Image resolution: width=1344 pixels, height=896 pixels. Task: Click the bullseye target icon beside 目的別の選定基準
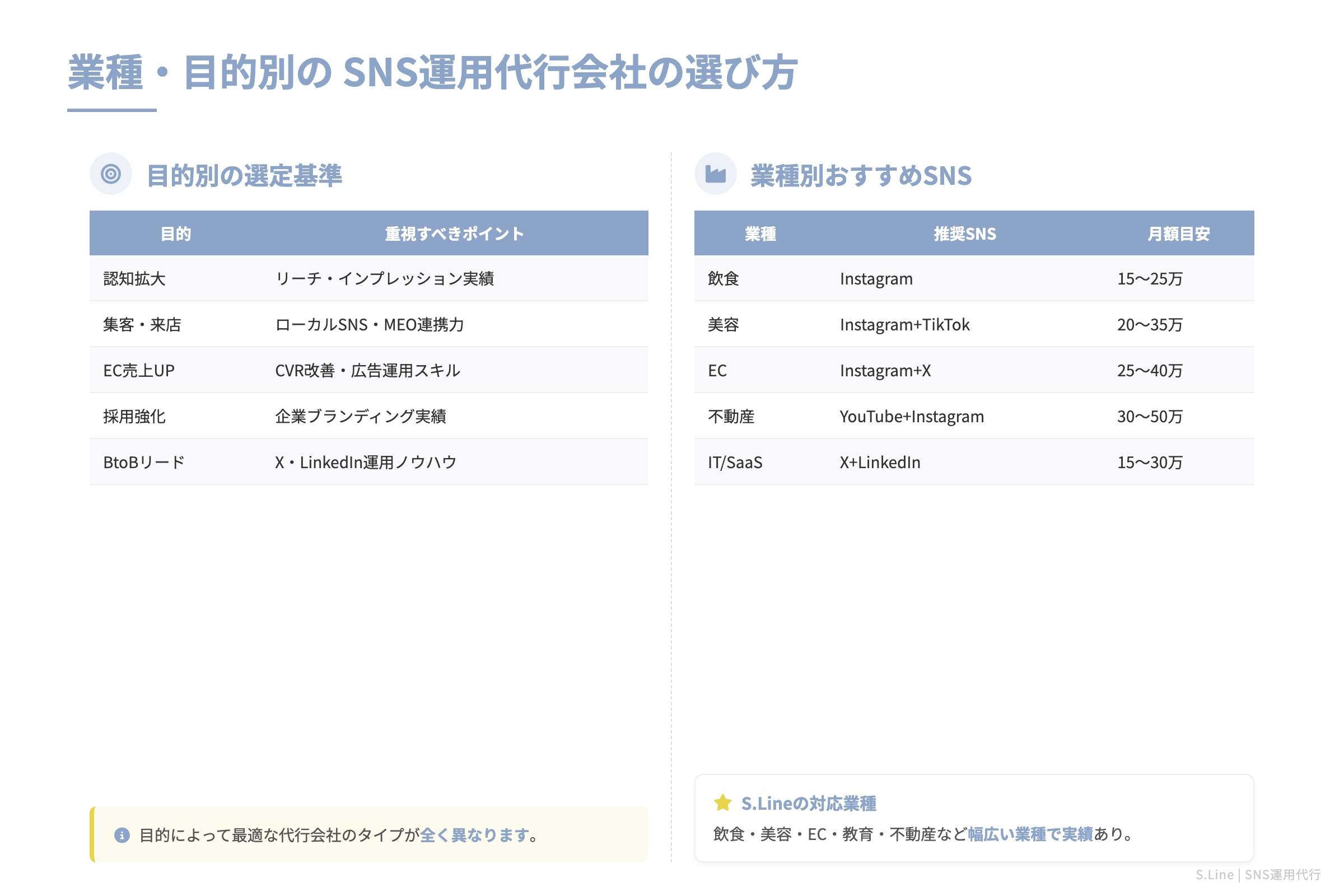pos(110,173)
